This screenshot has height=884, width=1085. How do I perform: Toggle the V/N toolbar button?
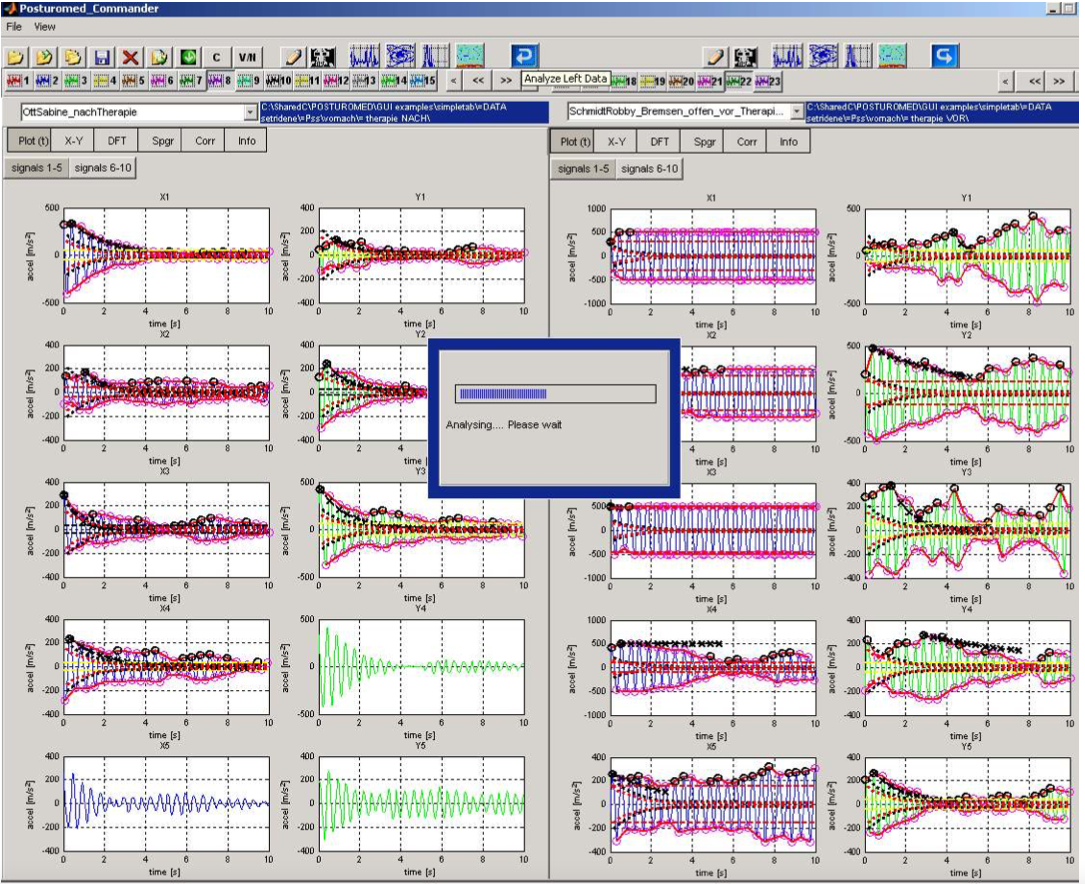tap(247, 56)
